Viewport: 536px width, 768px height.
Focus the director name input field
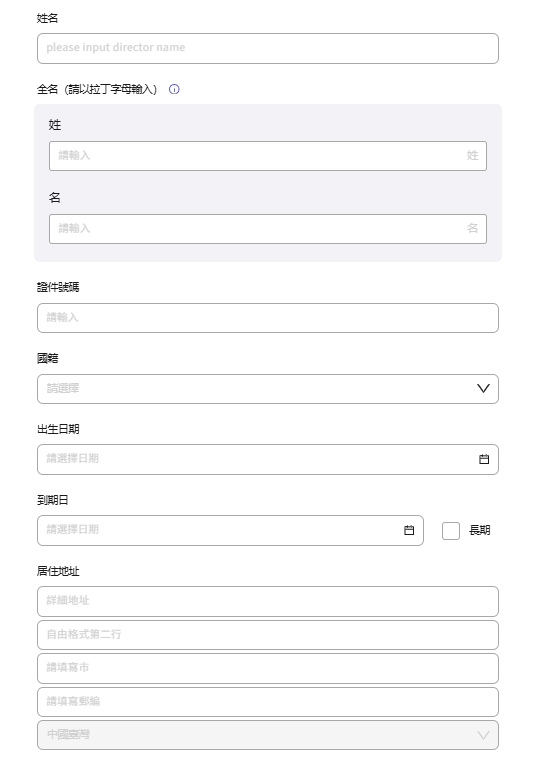[x=268, y=48]
